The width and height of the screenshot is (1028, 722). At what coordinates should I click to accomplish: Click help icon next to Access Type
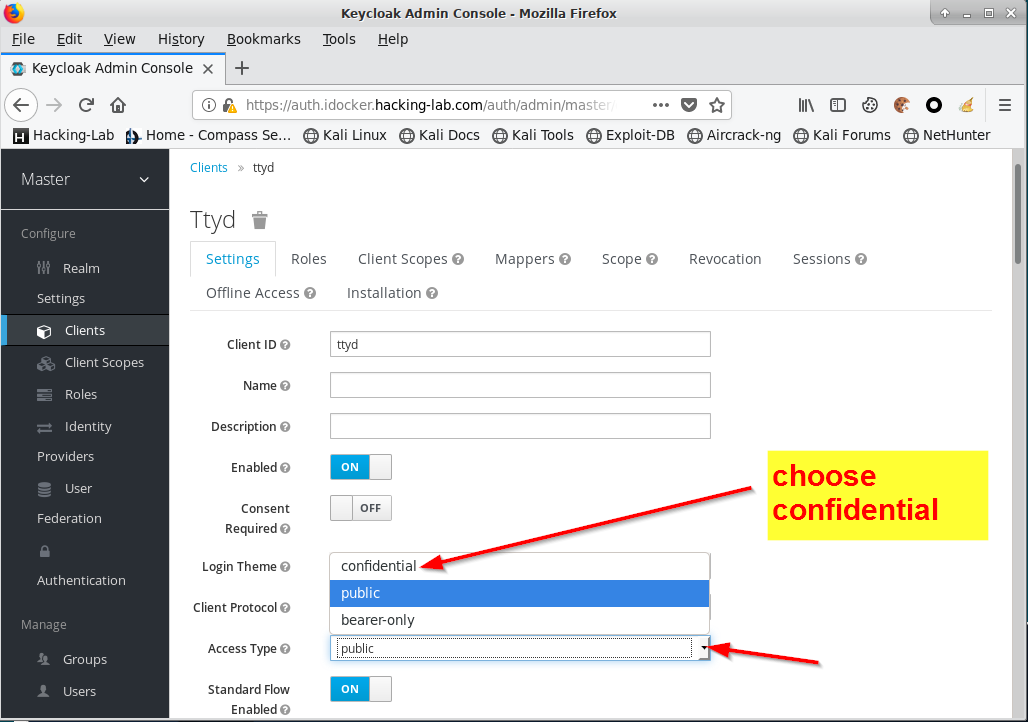(285, 649)
